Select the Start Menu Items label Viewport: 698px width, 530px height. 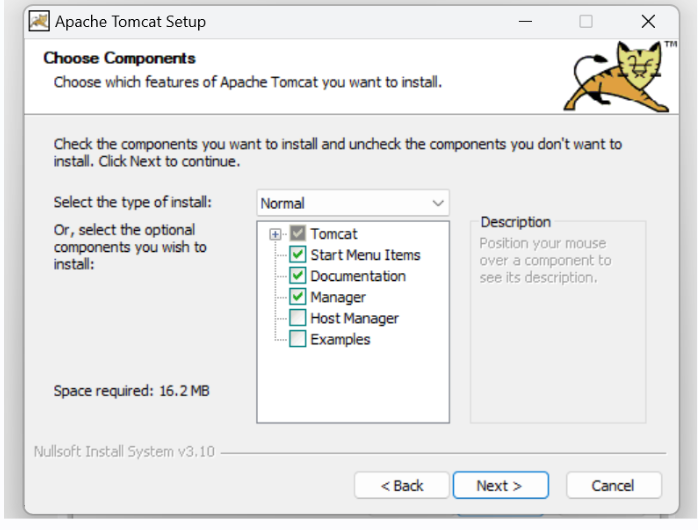(365, 255)
